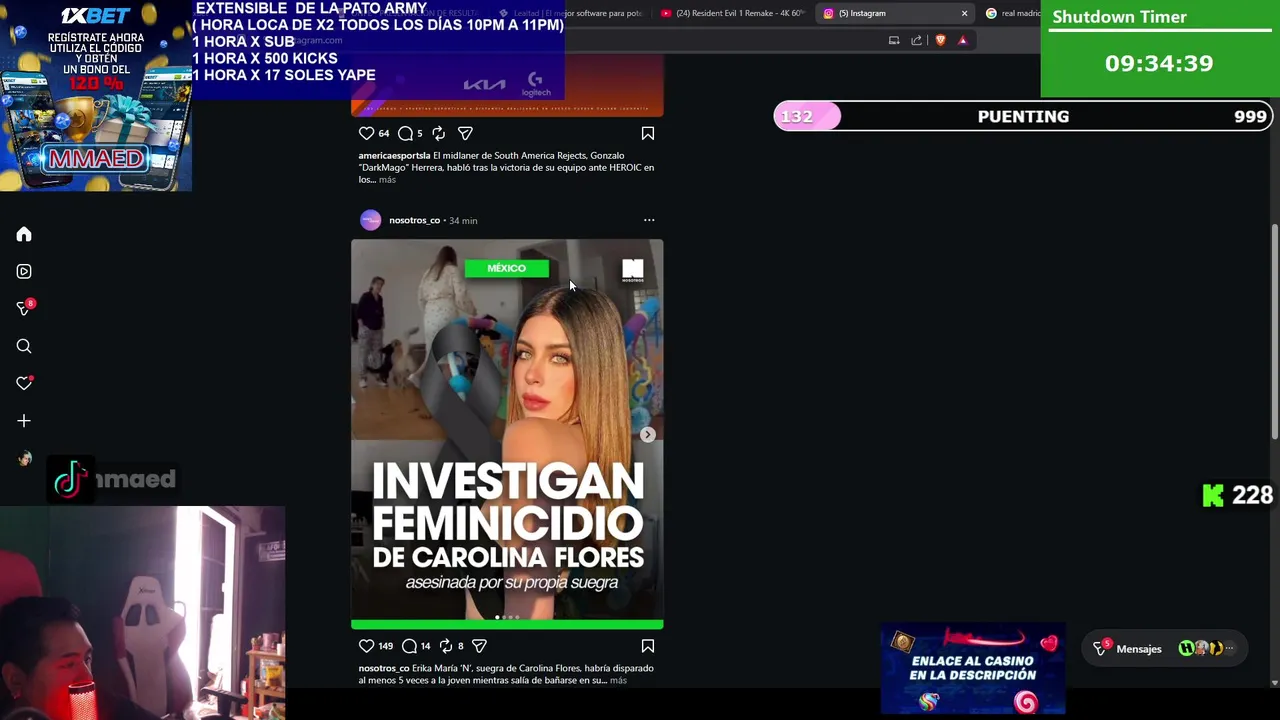Open Reels from the sidebar
Viewport: 1280px width, 720px height.
pos(24,271)
